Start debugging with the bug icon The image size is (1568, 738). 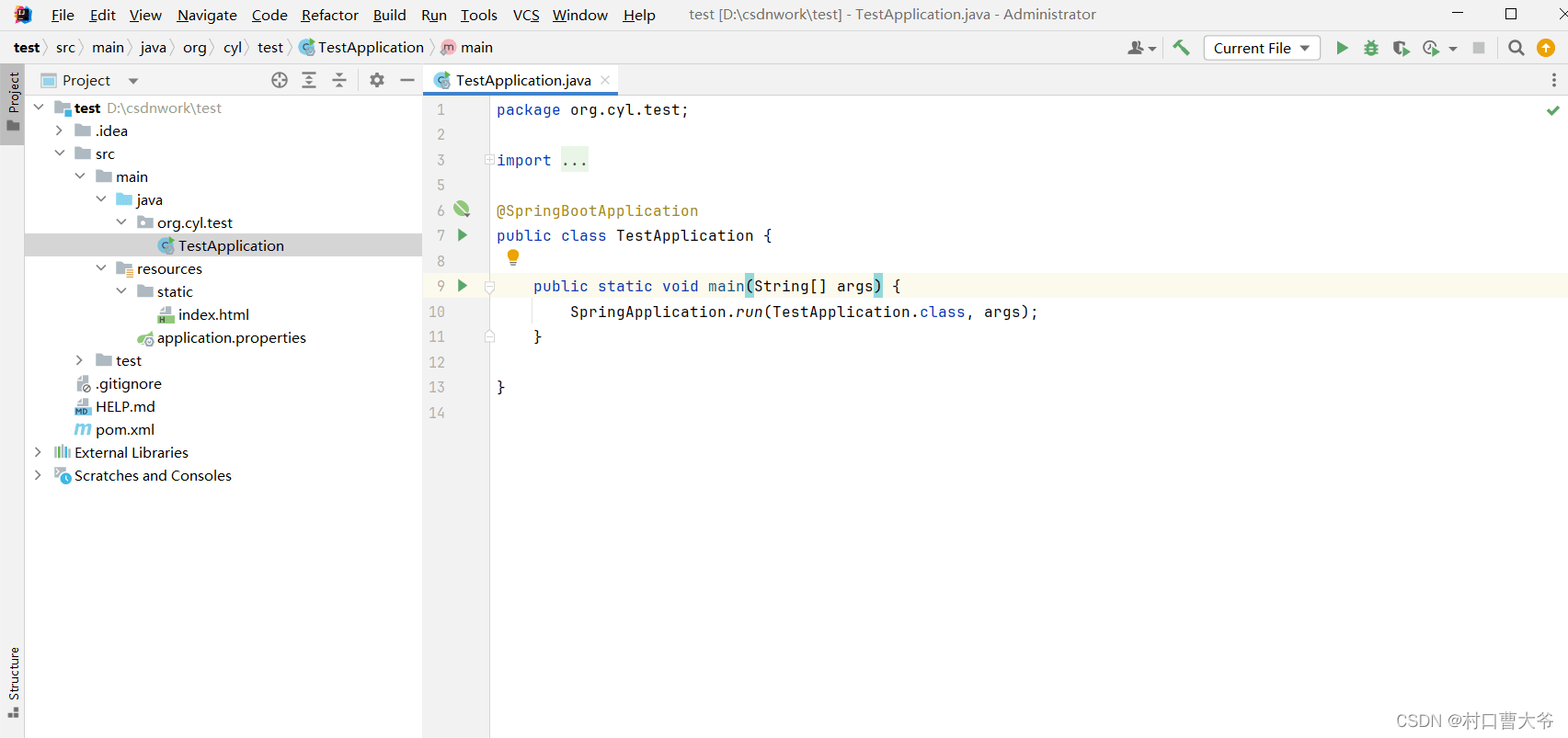(1371, 48)
